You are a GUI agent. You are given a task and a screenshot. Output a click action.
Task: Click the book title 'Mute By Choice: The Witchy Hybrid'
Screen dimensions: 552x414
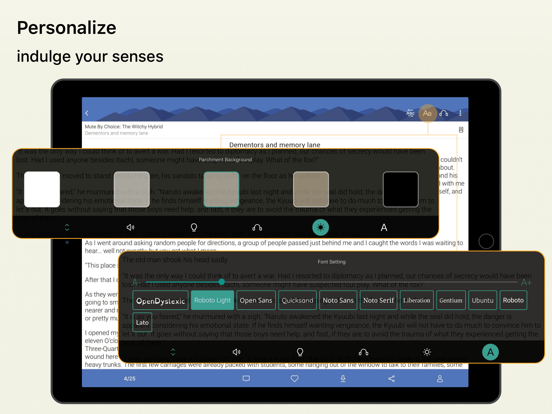(124, 126)
